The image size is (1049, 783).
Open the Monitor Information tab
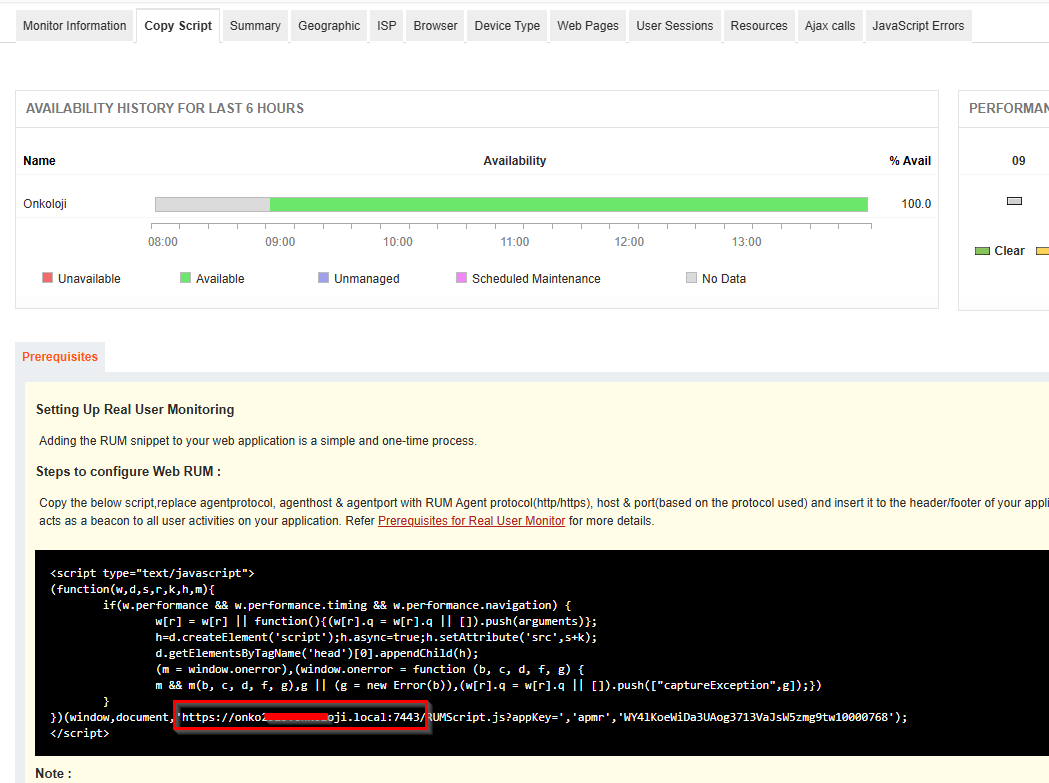click(74, 26)
